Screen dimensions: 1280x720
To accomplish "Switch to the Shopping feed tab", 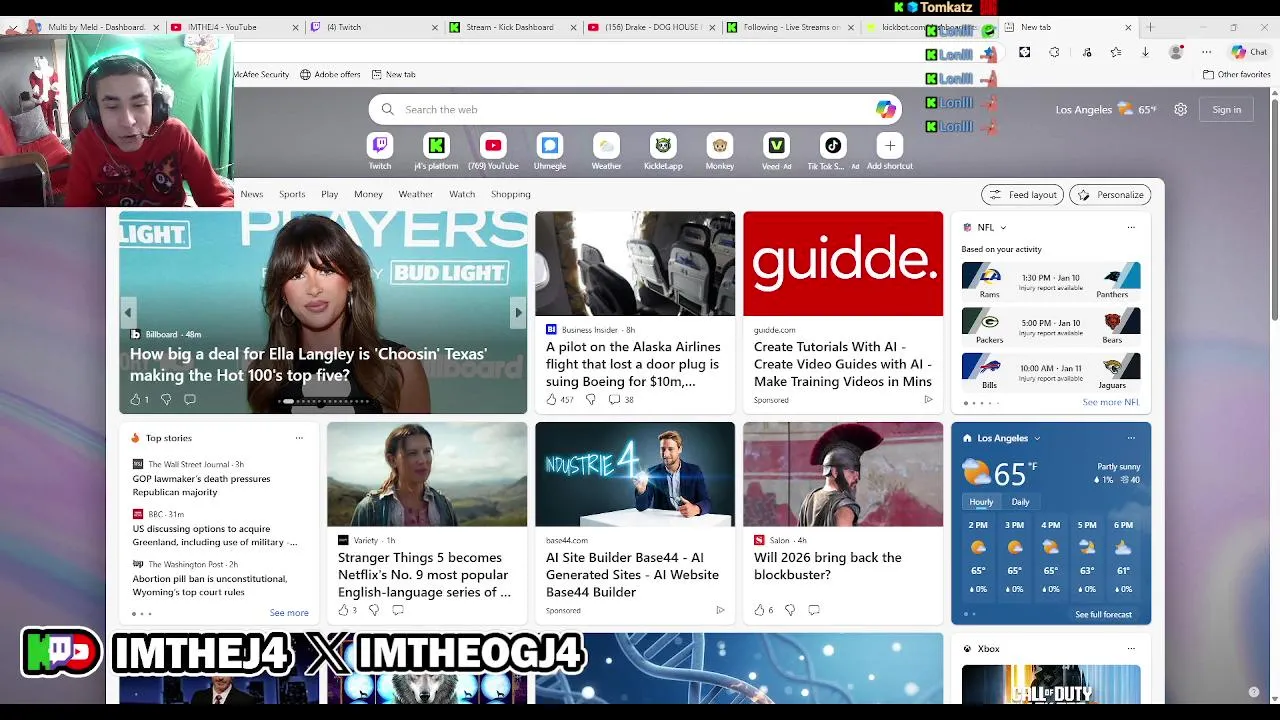I will click(x=511, y=194).
